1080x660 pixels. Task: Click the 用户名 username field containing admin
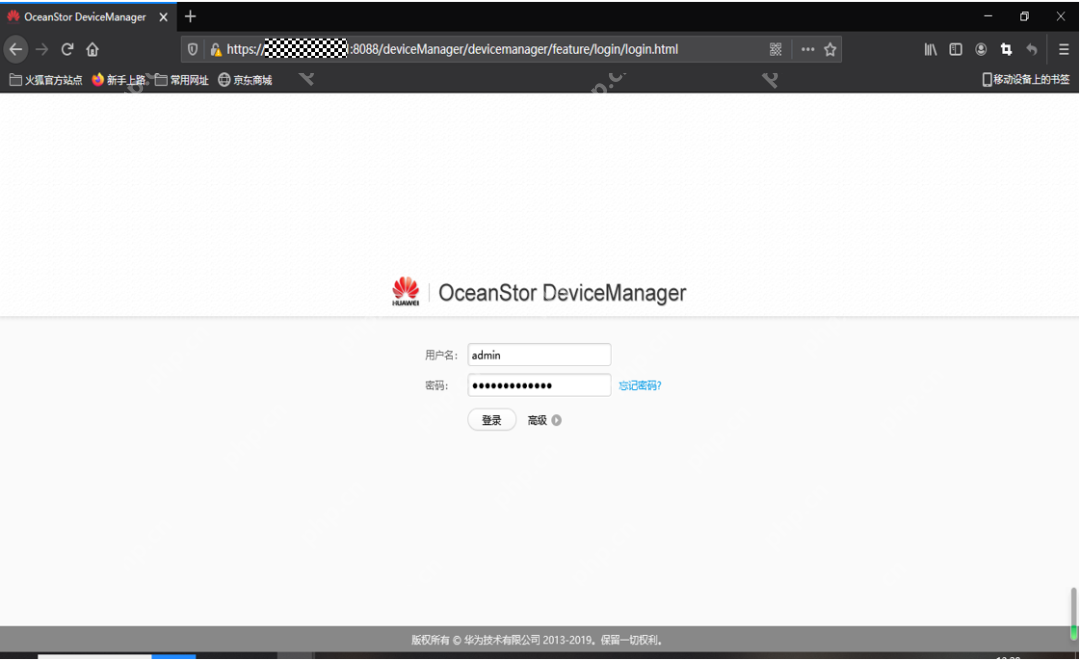[x=539, y=355]
